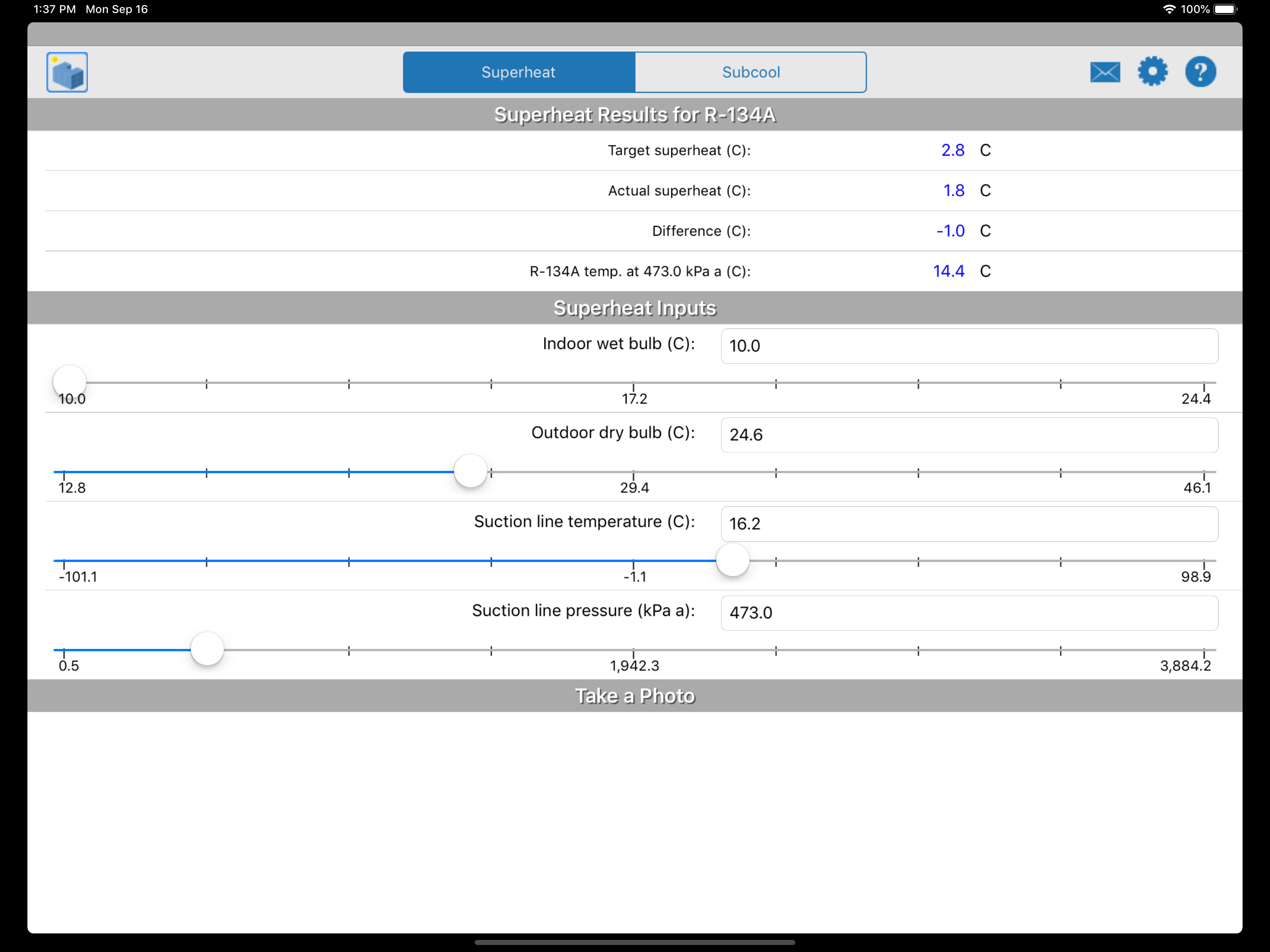
Task: Open the AC unit app icon
Action: (x=67, y=73)
